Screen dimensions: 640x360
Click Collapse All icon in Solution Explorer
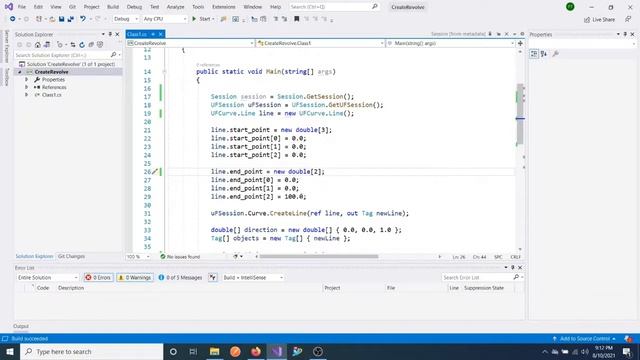(x=91, y=45)
